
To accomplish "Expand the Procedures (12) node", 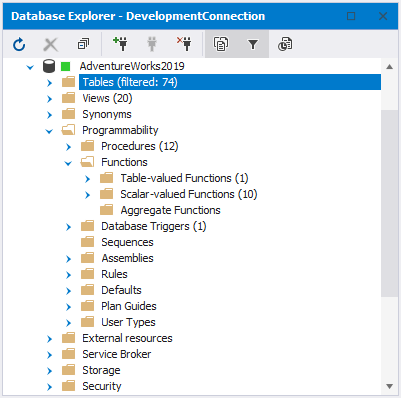I will 69,147.
